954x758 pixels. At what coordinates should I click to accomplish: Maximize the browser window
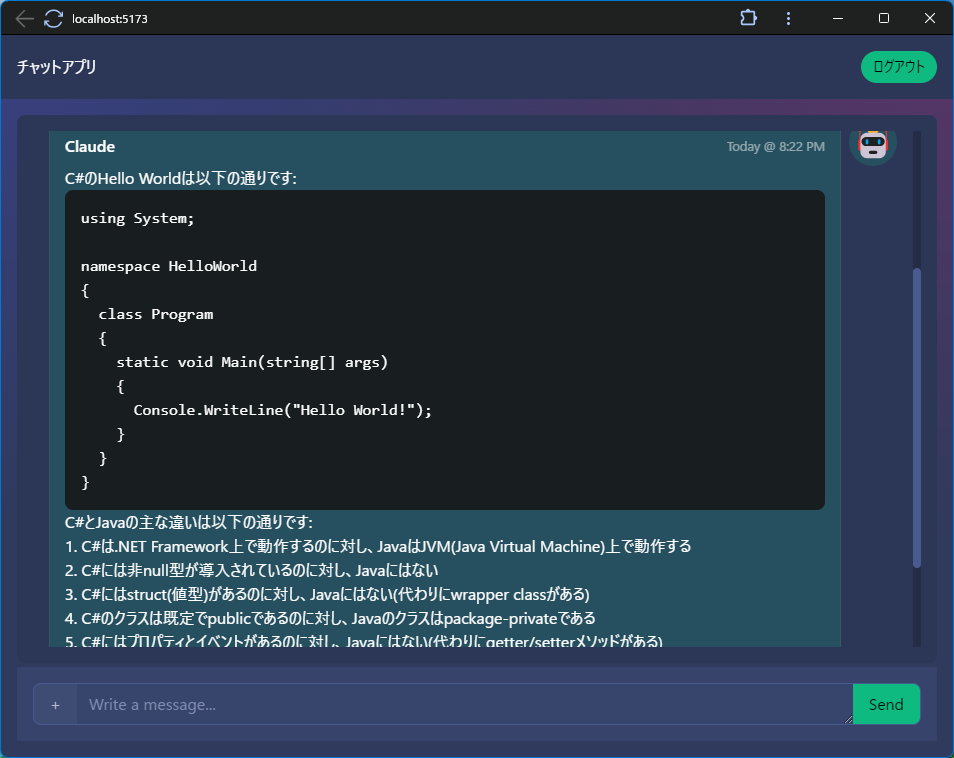pyautogui.click(x=884, y=18)
